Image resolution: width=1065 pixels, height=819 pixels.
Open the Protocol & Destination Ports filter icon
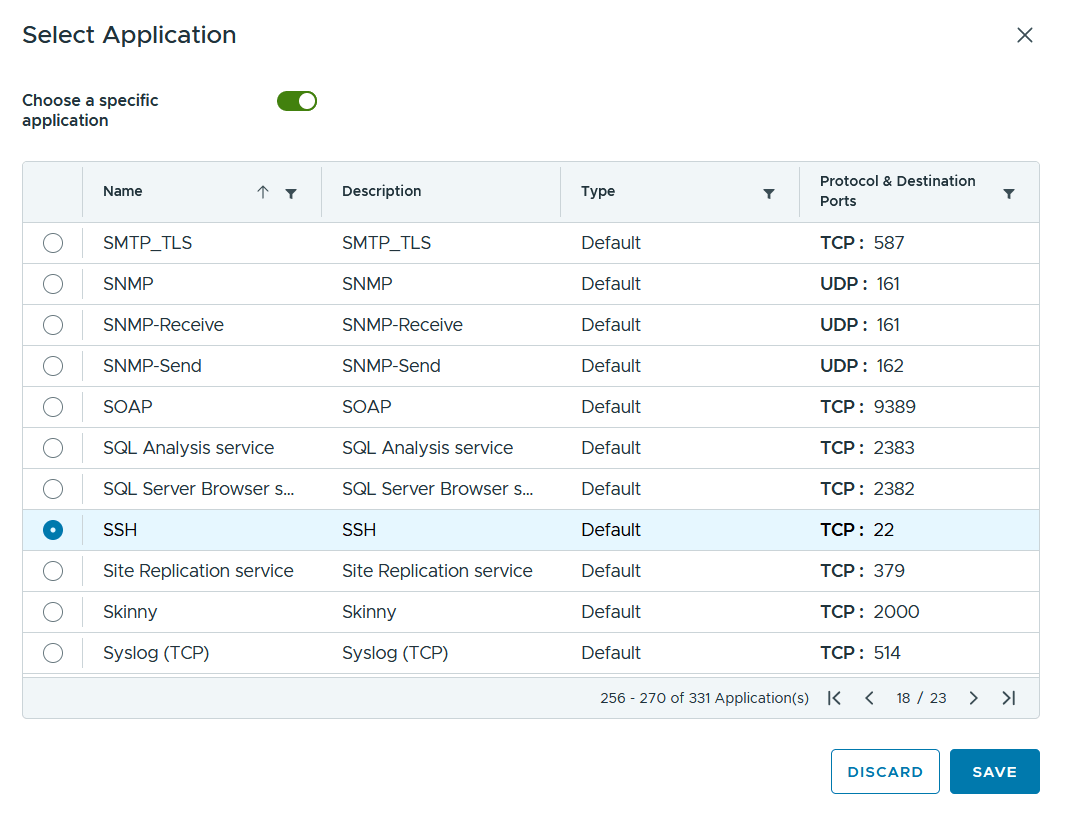1009,194
